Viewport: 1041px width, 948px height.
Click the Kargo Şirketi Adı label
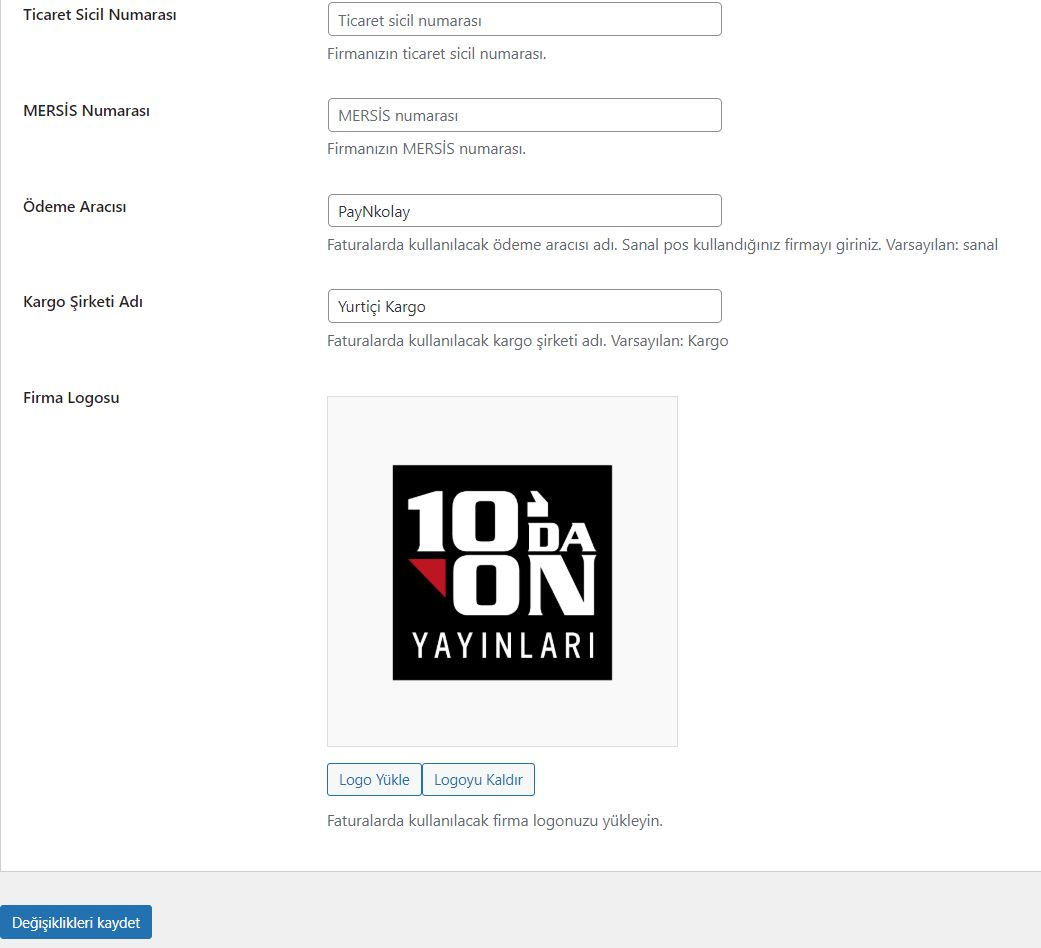point(83,302)
